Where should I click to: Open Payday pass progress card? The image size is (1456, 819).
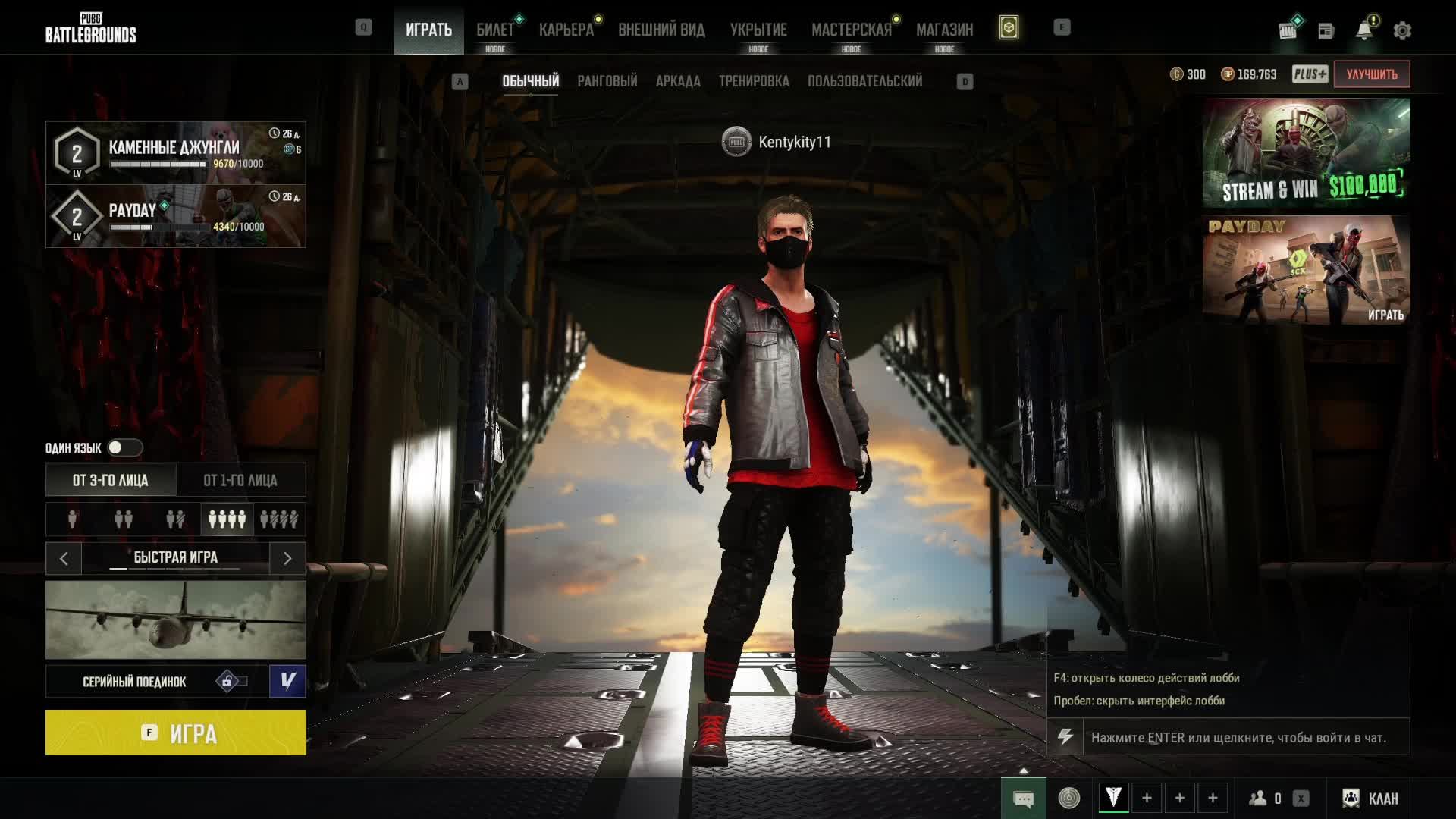click(x=176, y=216)
